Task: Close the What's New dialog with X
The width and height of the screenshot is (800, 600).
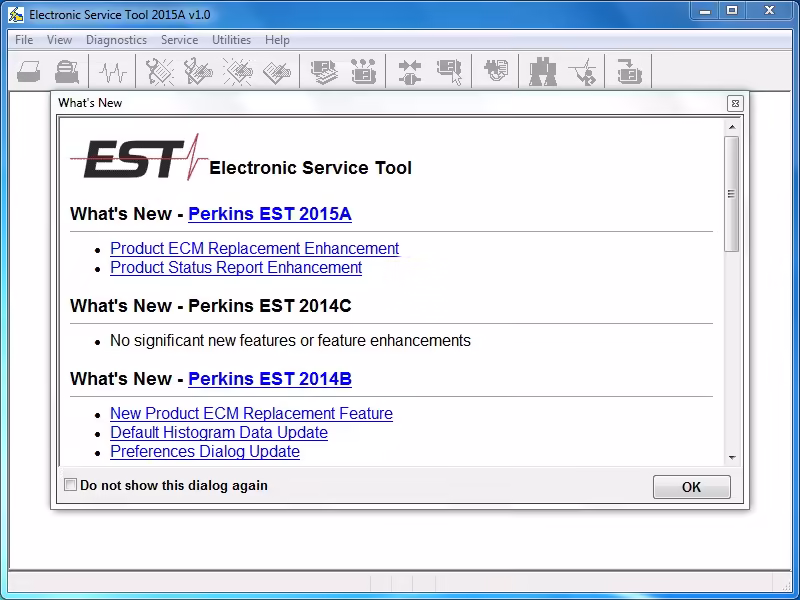Action: (735, 104)
